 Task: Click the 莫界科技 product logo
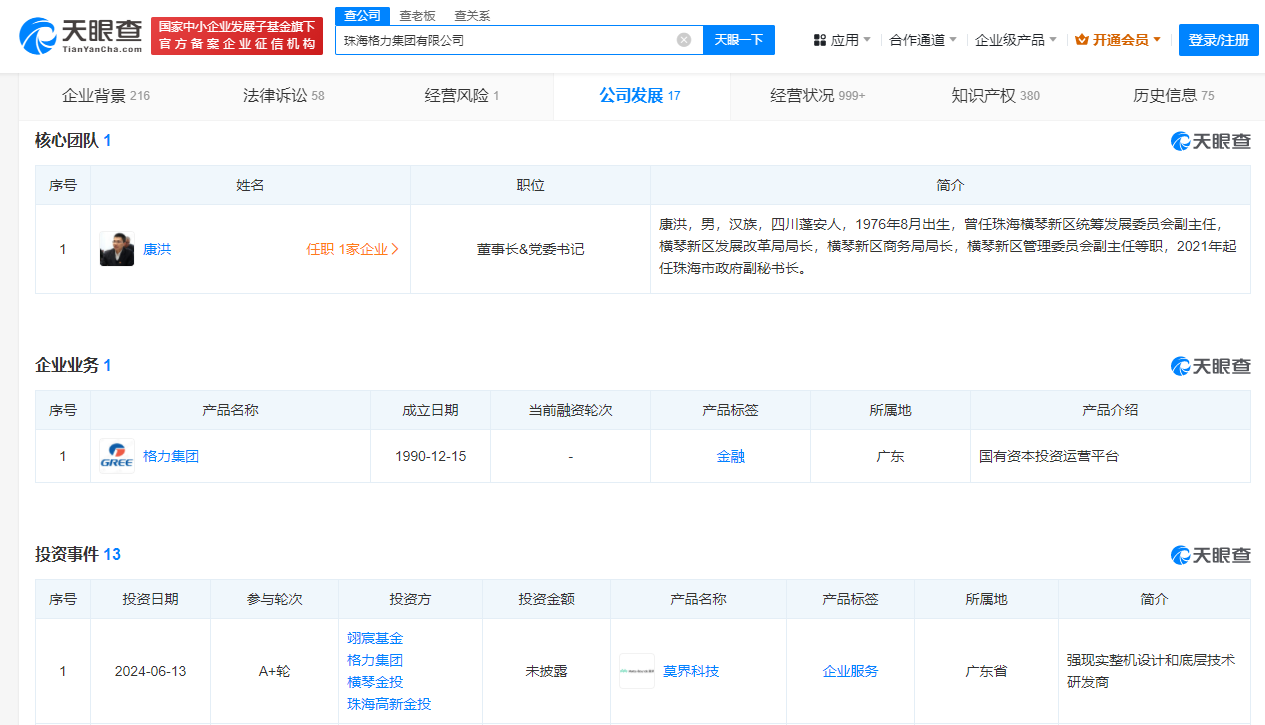pos(636,671)
